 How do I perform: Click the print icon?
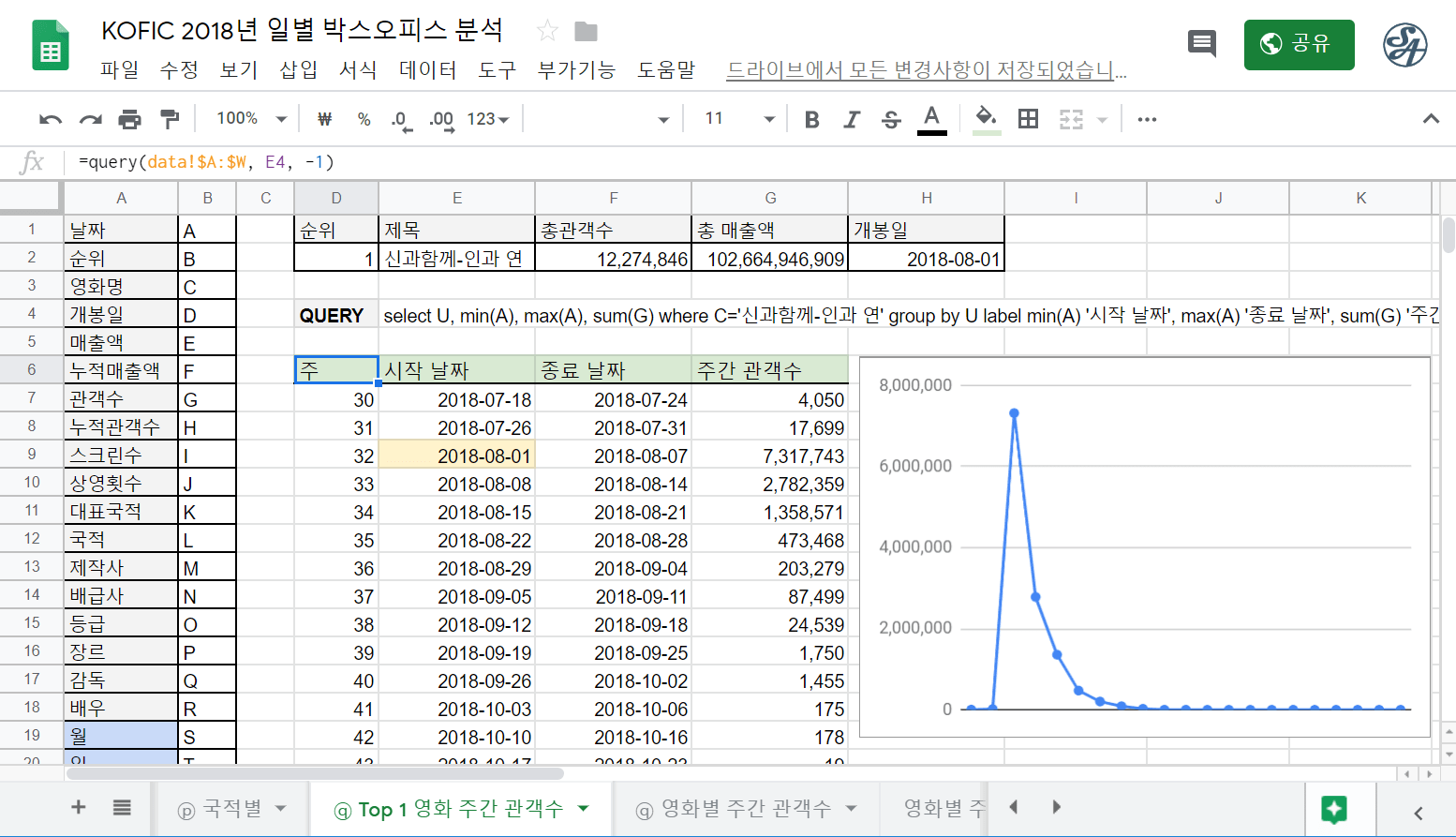[129, 119]
